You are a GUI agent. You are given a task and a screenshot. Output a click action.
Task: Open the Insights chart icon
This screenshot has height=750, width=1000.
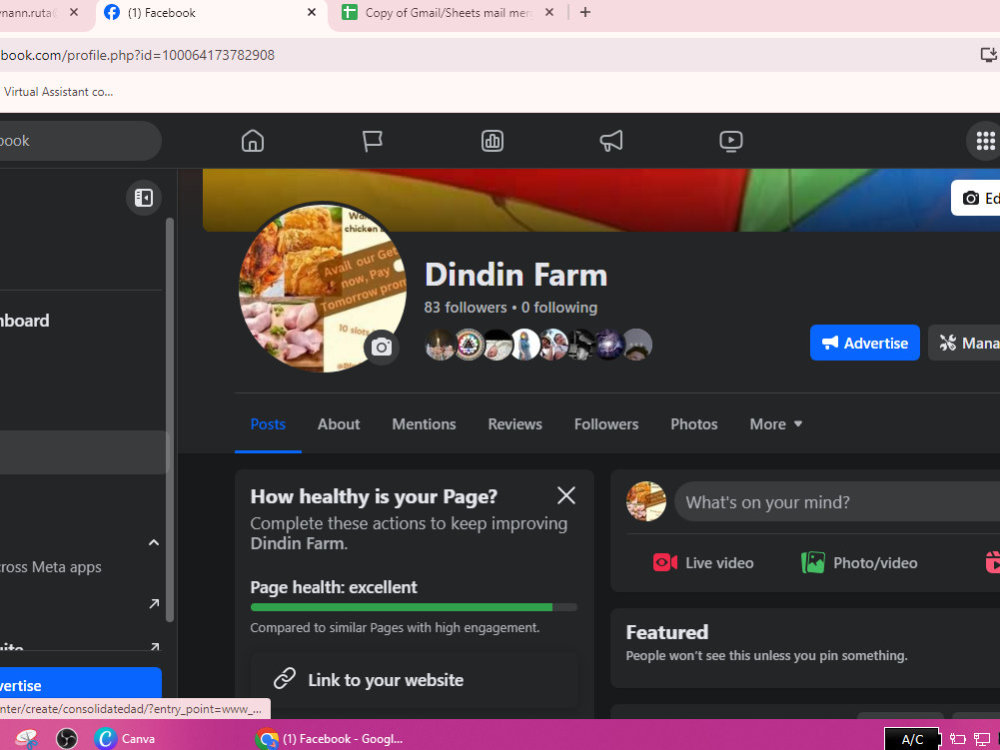point(492,141)
